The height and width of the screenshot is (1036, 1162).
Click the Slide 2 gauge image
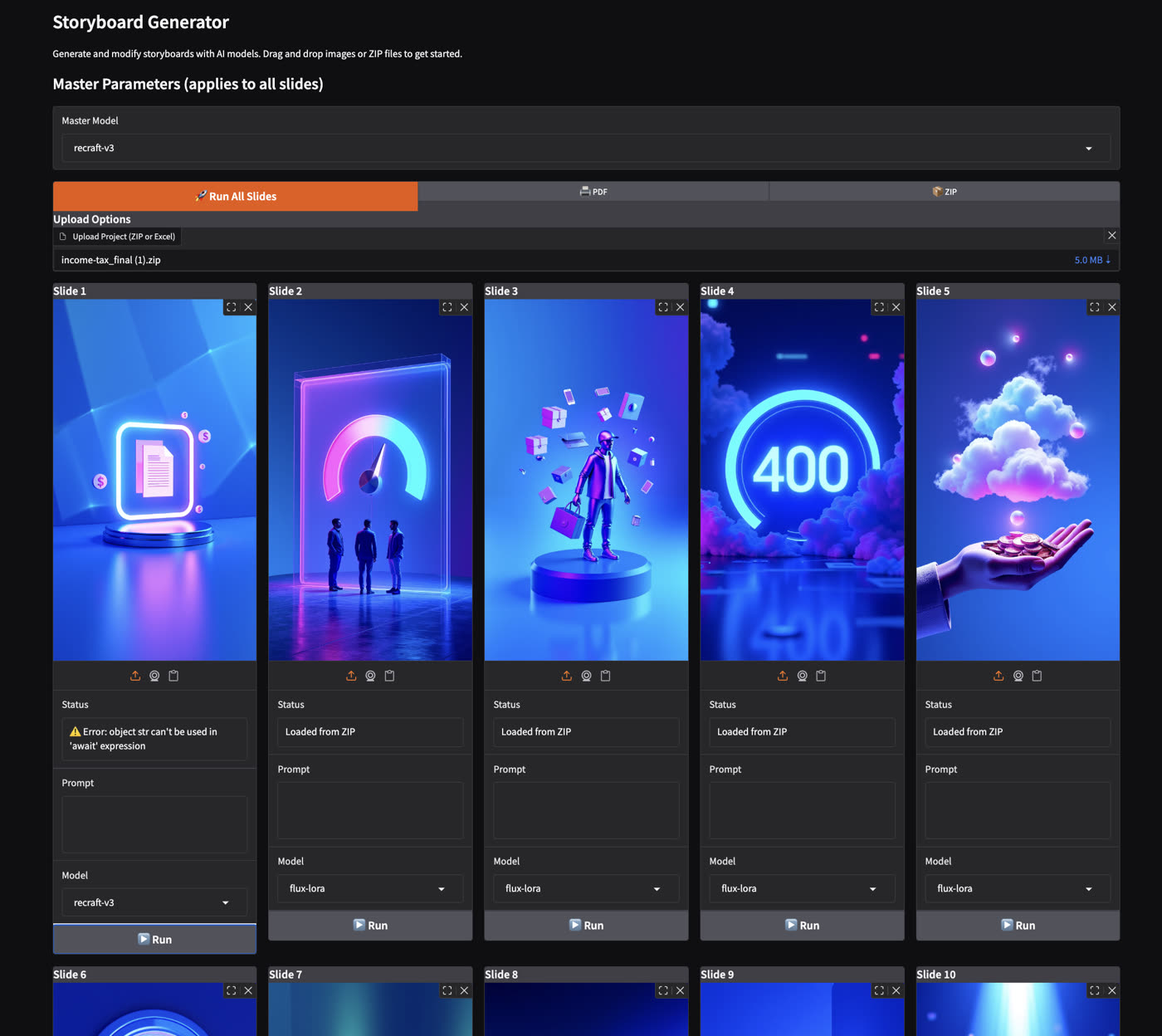[x=370, y=480]
